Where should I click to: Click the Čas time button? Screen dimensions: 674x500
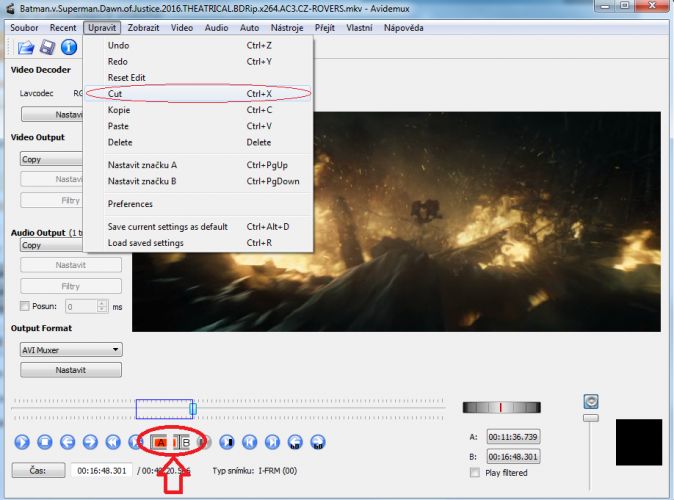click(38, 470)
